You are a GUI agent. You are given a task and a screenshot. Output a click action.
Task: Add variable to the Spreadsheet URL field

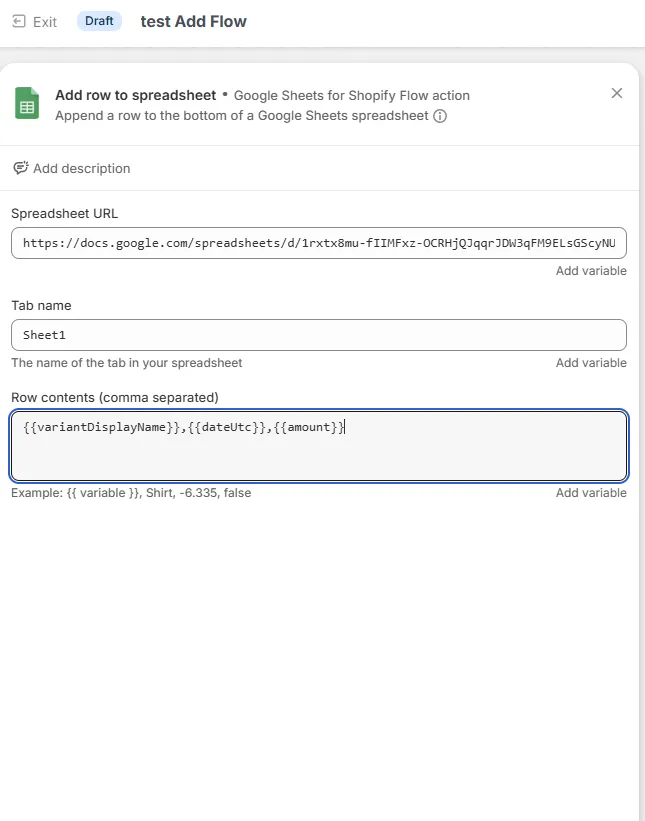pos(591,271)
